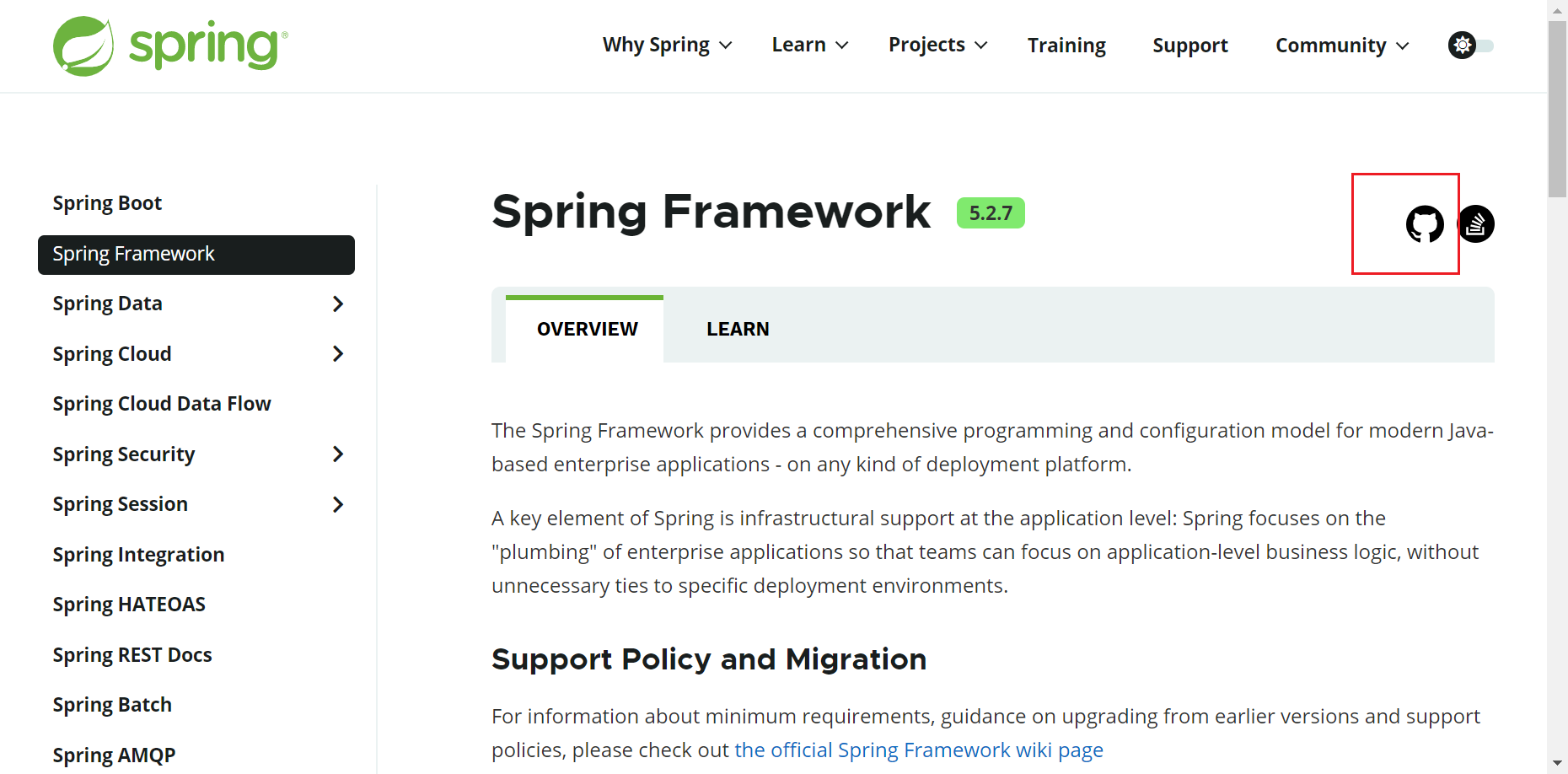Open the Spring Data chevron arrow

click(x=338, y=304)
